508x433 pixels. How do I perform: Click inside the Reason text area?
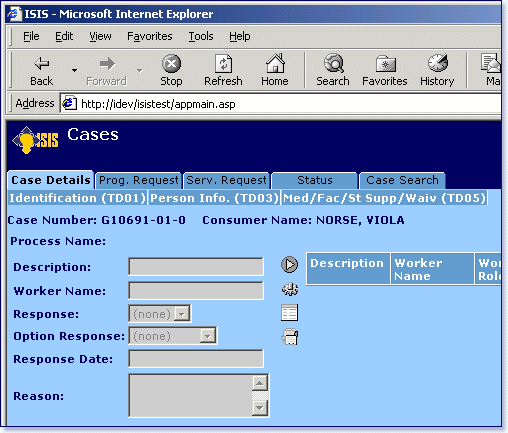tap(190, 396)
